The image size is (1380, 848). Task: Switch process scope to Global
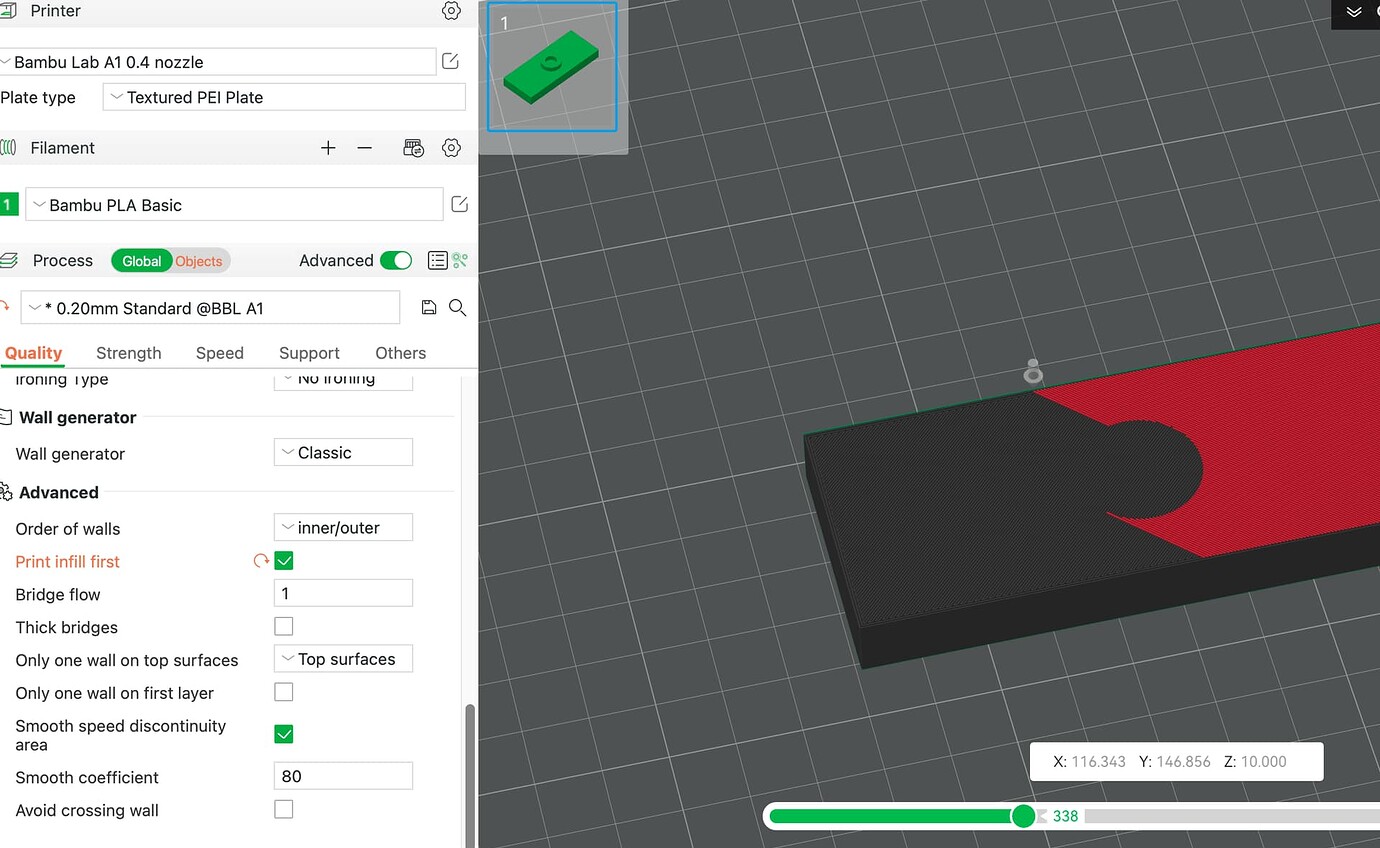(141, 261)
